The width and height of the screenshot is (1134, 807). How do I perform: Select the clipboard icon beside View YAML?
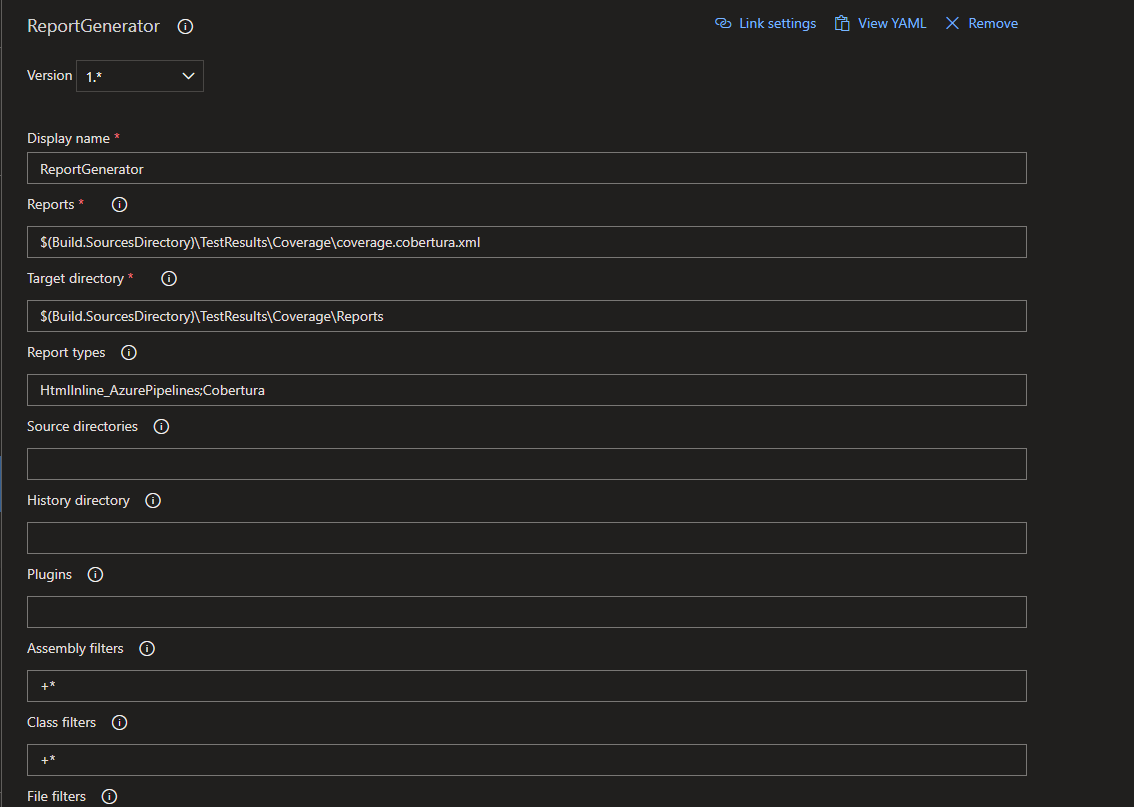point(841,22)
